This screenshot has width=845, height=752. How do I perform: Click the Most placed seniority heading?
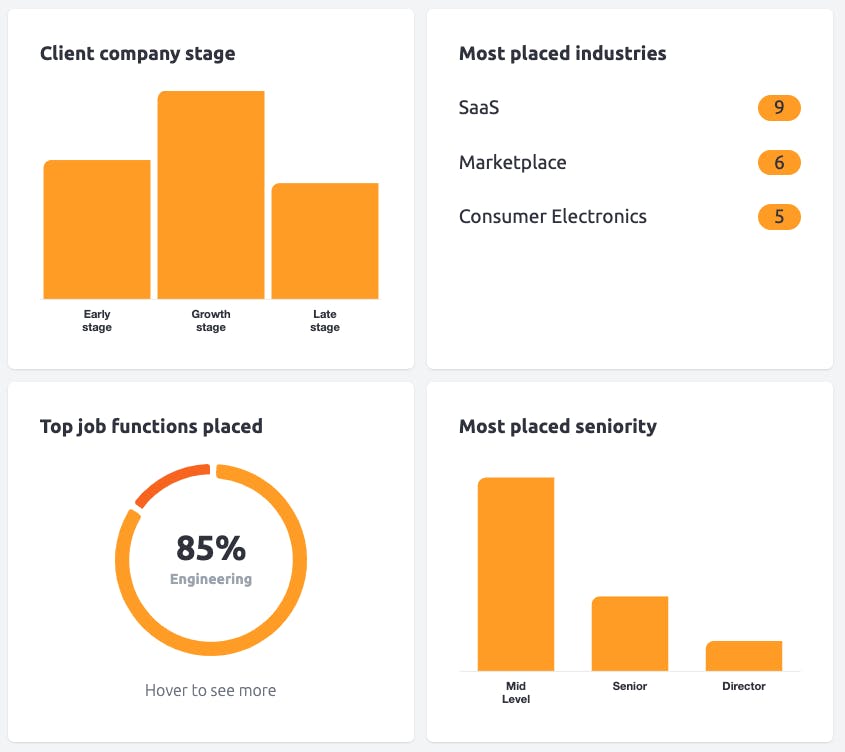click(x=558, y=426)
